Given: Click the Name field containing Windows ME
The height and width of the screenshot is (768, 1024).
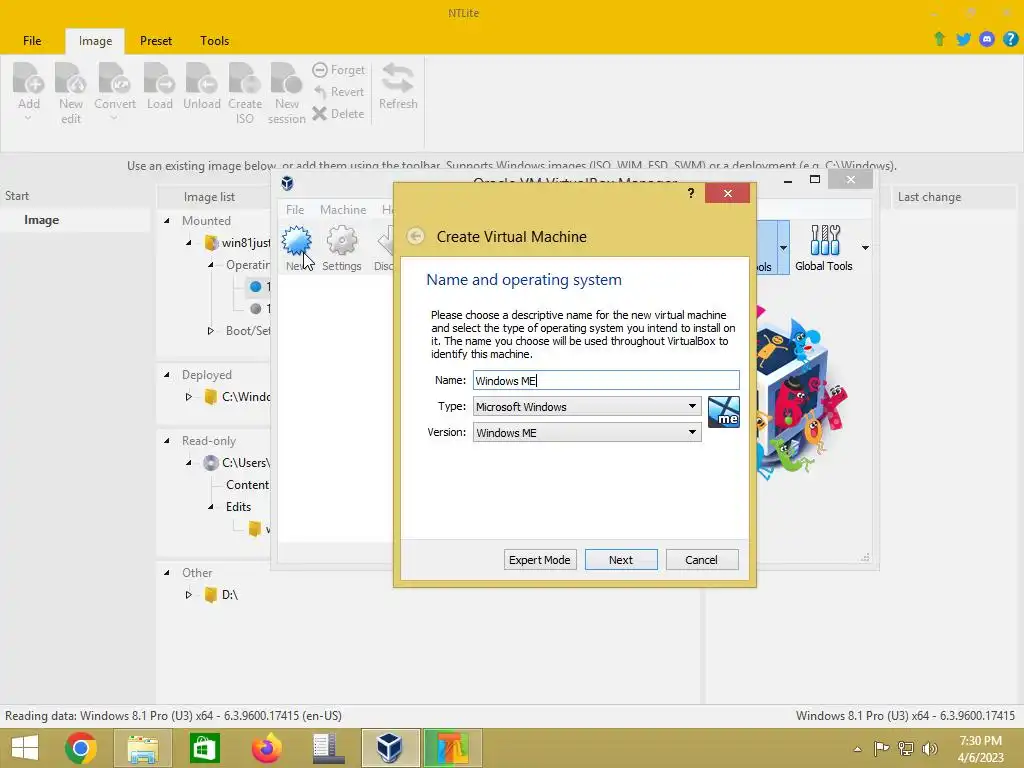Looking at the screenshot, I should 606,380.
